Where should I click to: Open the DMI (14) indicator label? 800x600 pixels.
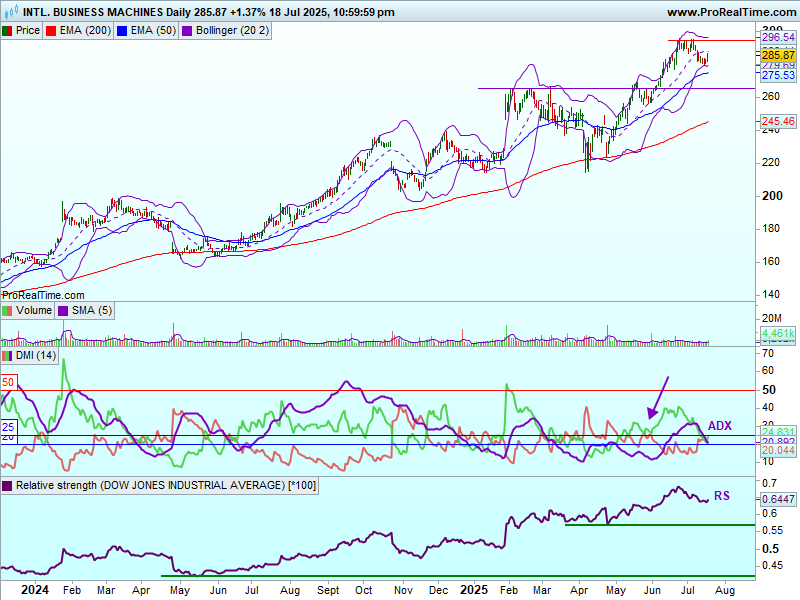point(30,355)
